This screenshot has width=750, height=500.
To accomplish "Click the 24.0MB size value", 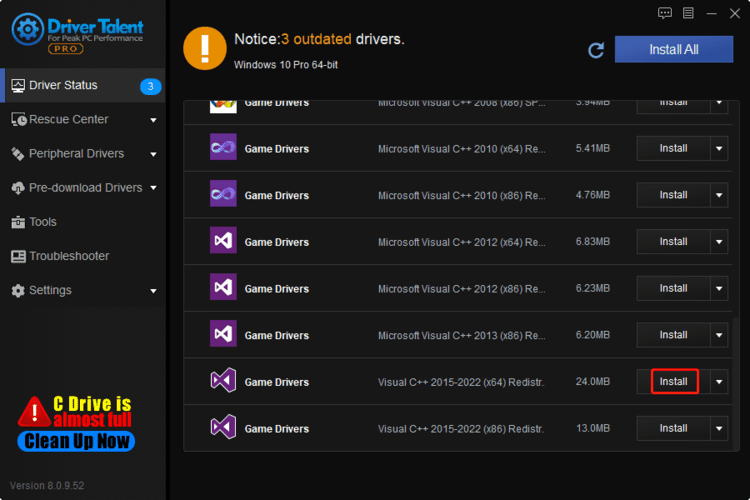I will [x=593, y=381].
